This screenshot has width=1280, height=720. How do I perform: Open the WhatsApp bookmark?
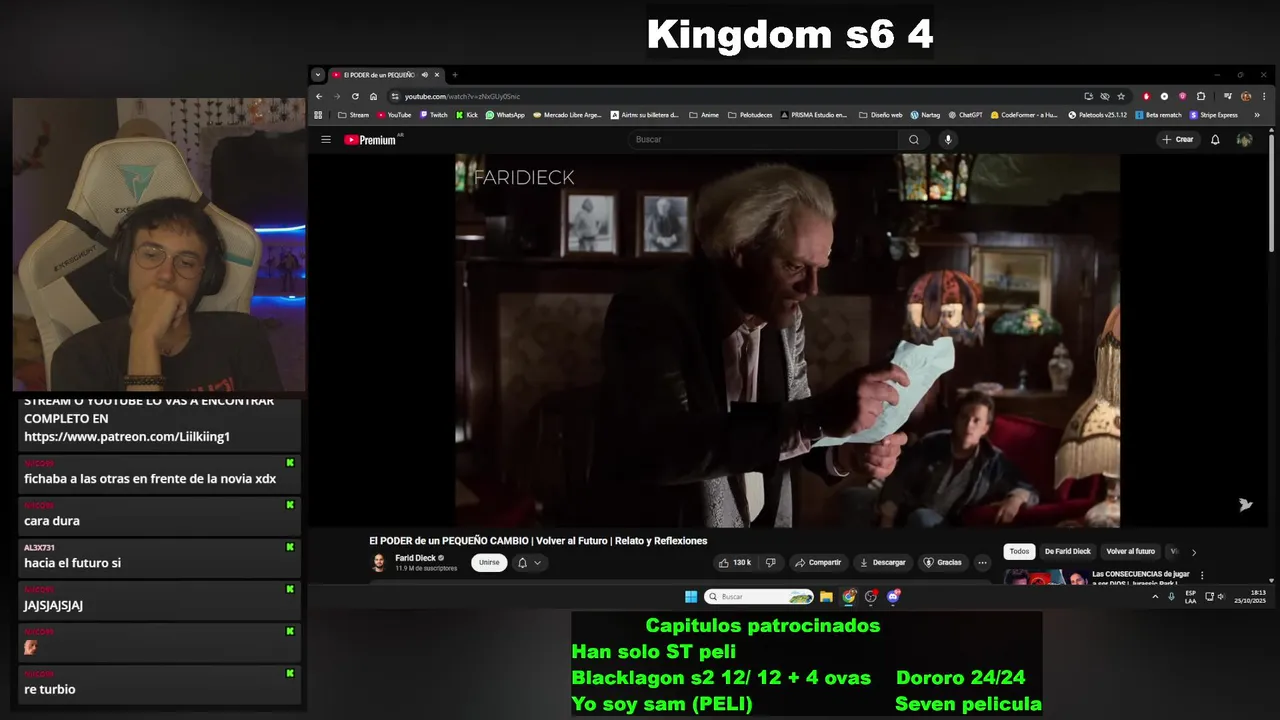(505, 115)
